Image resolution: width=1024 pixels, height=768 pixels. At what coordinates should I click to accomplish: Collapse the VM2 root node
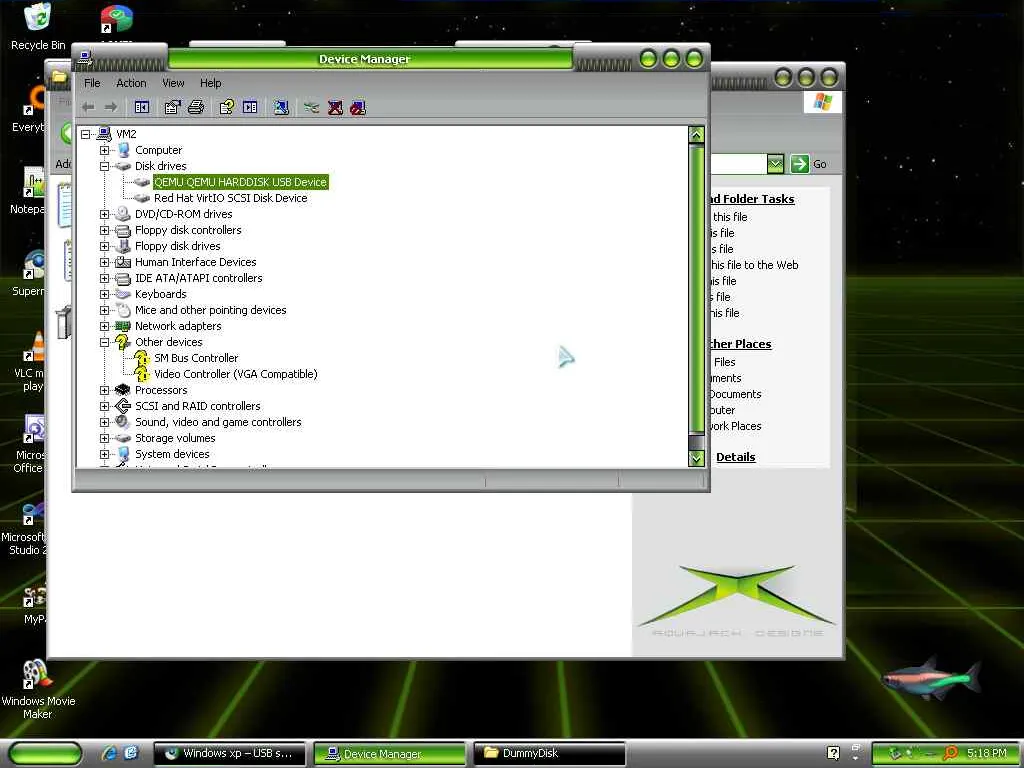[x=86, y=134]
